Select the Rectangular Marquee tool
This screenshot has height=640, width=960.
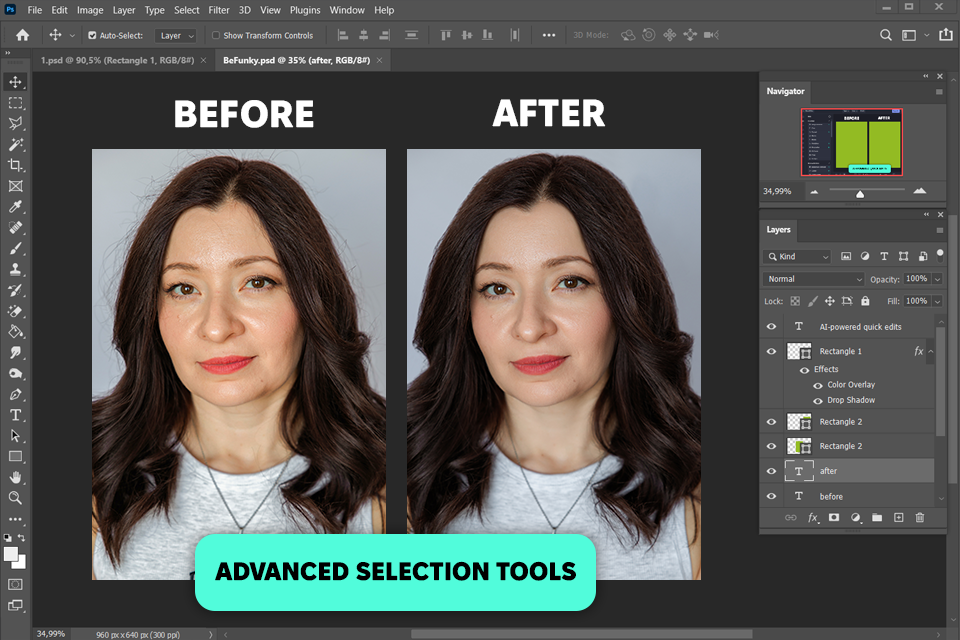[15, 103]
